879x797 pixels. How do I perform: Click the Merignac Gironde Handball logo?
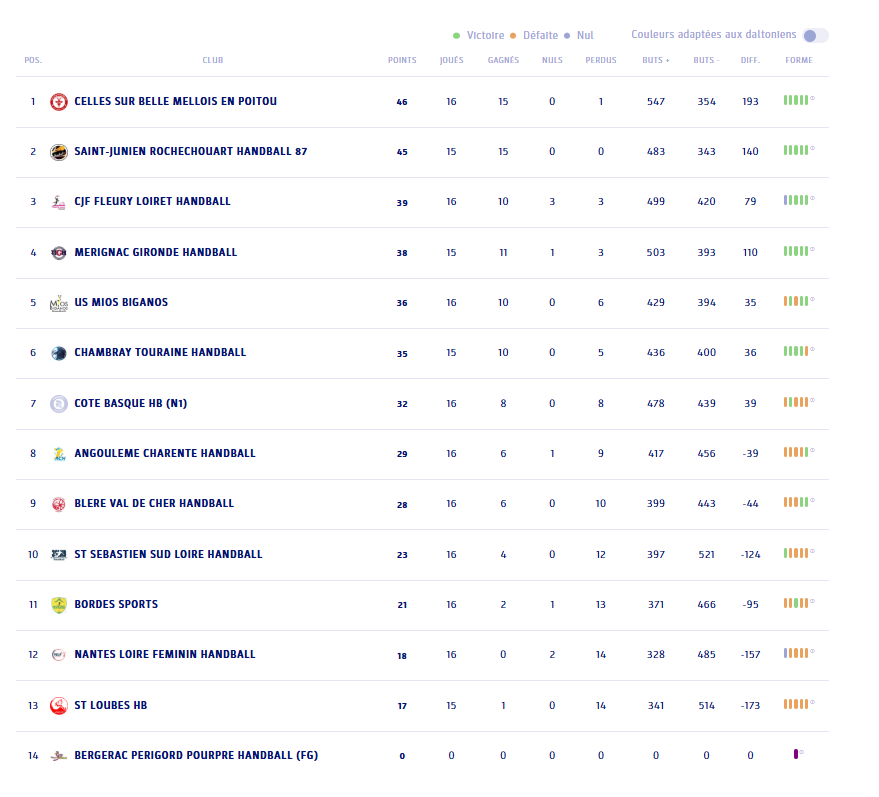pos(59,253)
